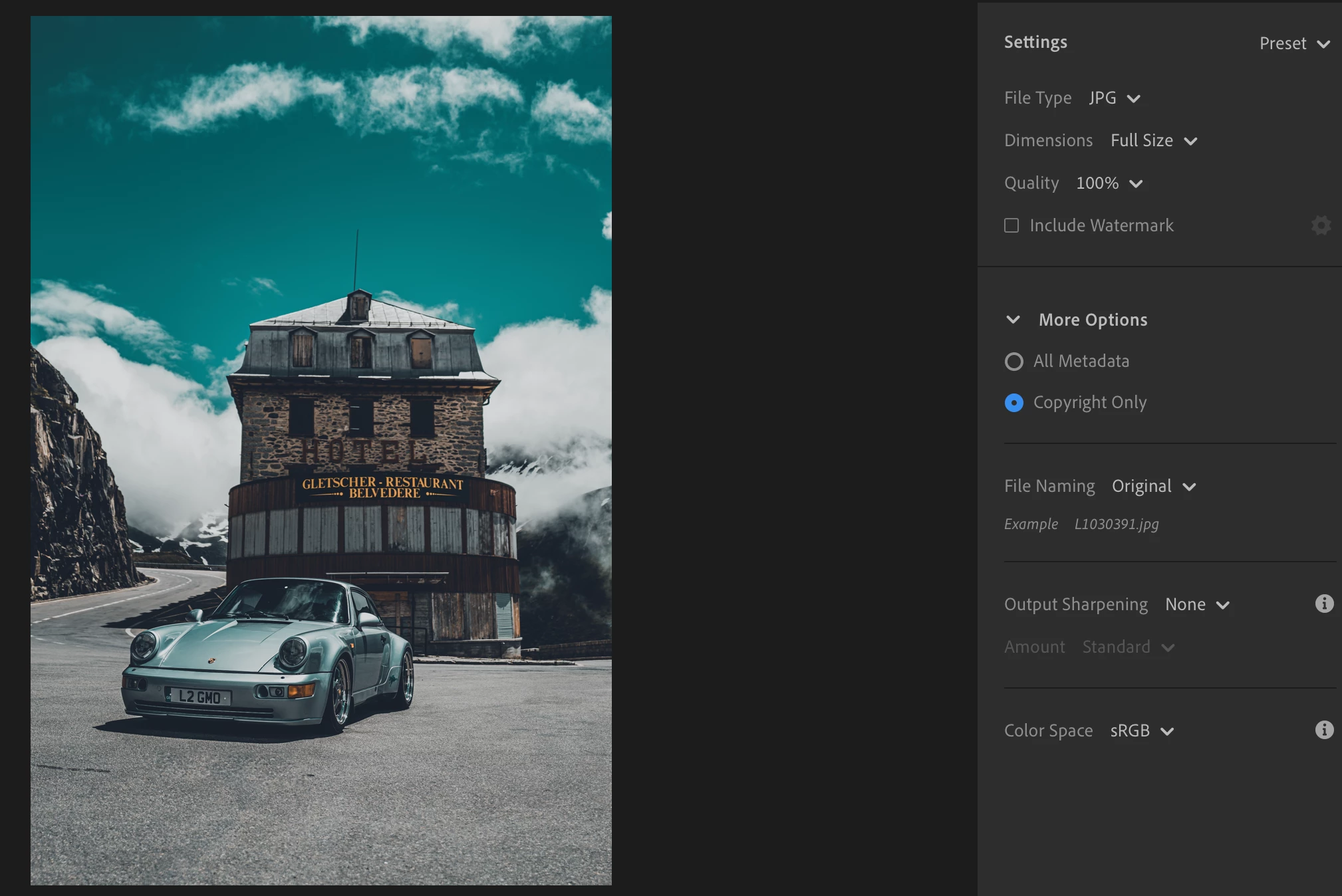Click the Include Watermark label text
1342x896 pixels.
(x=1101, y=225)
